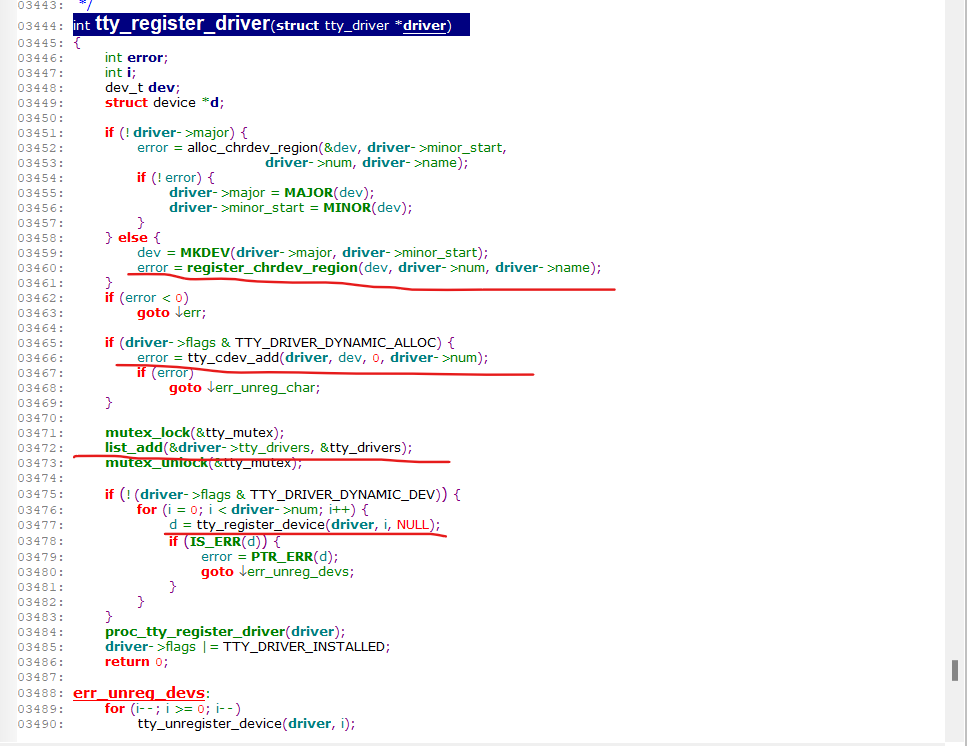
Task: Click the err_unreg_devs label link
Action: (139, 692)
